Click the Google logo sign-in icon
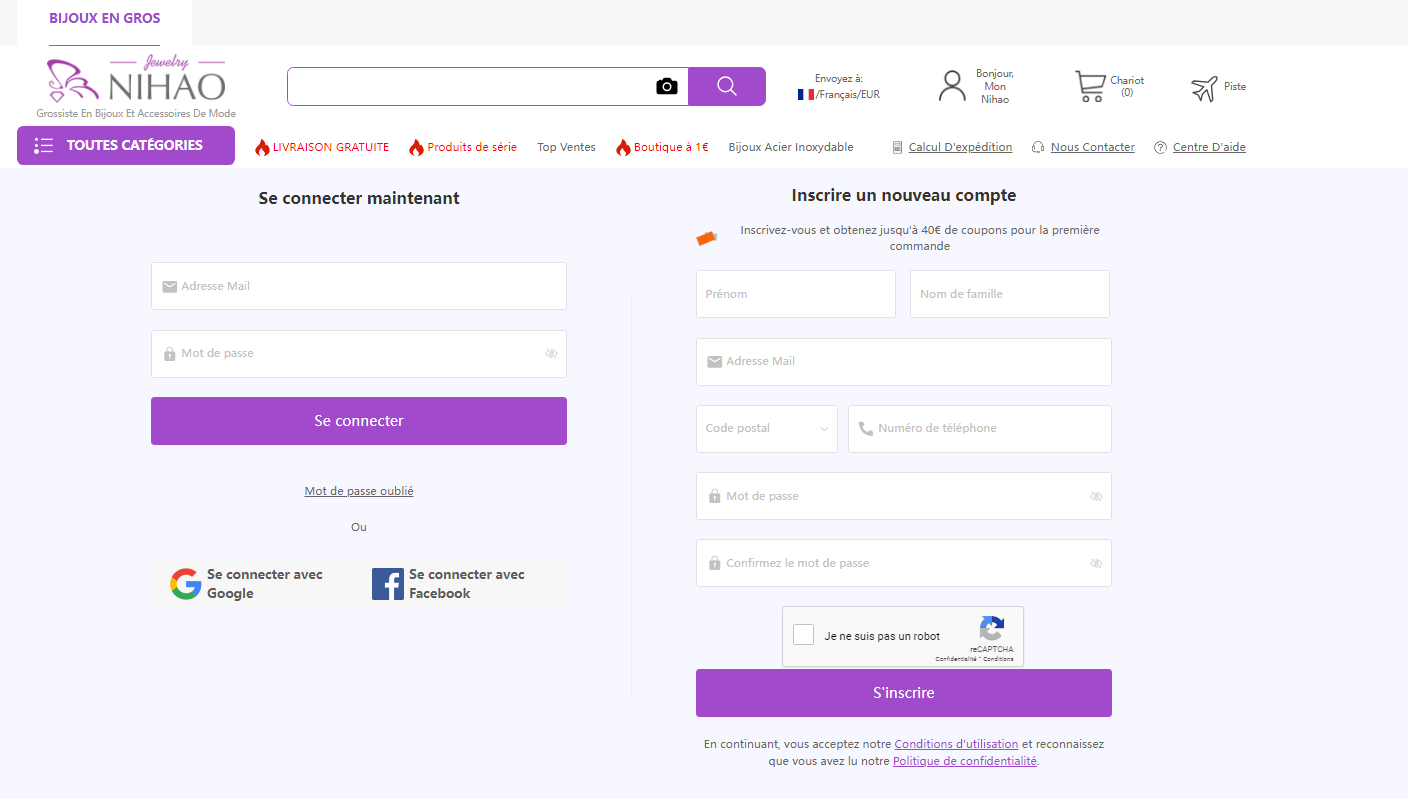The image size is (1408, 799). click(x=185, y=584)
